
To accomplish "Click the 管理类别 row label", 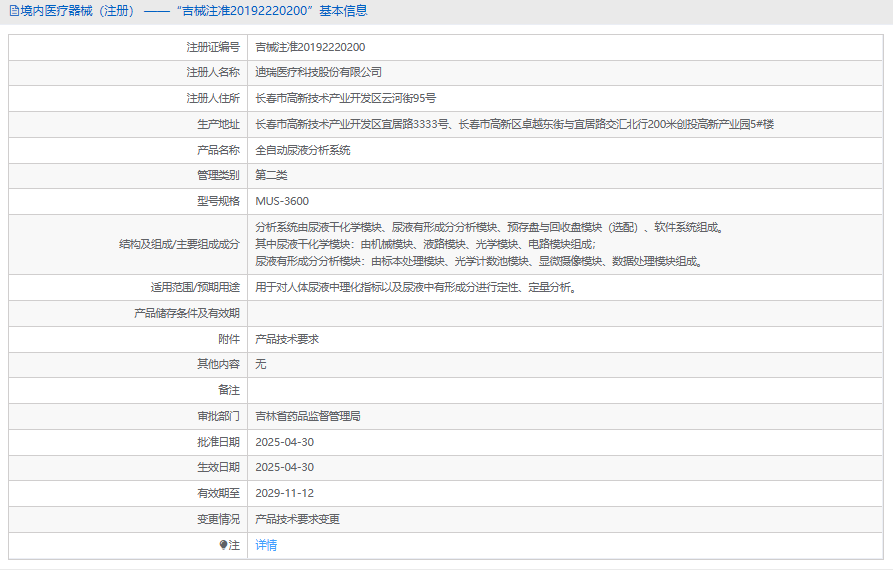I will point(218,175).
